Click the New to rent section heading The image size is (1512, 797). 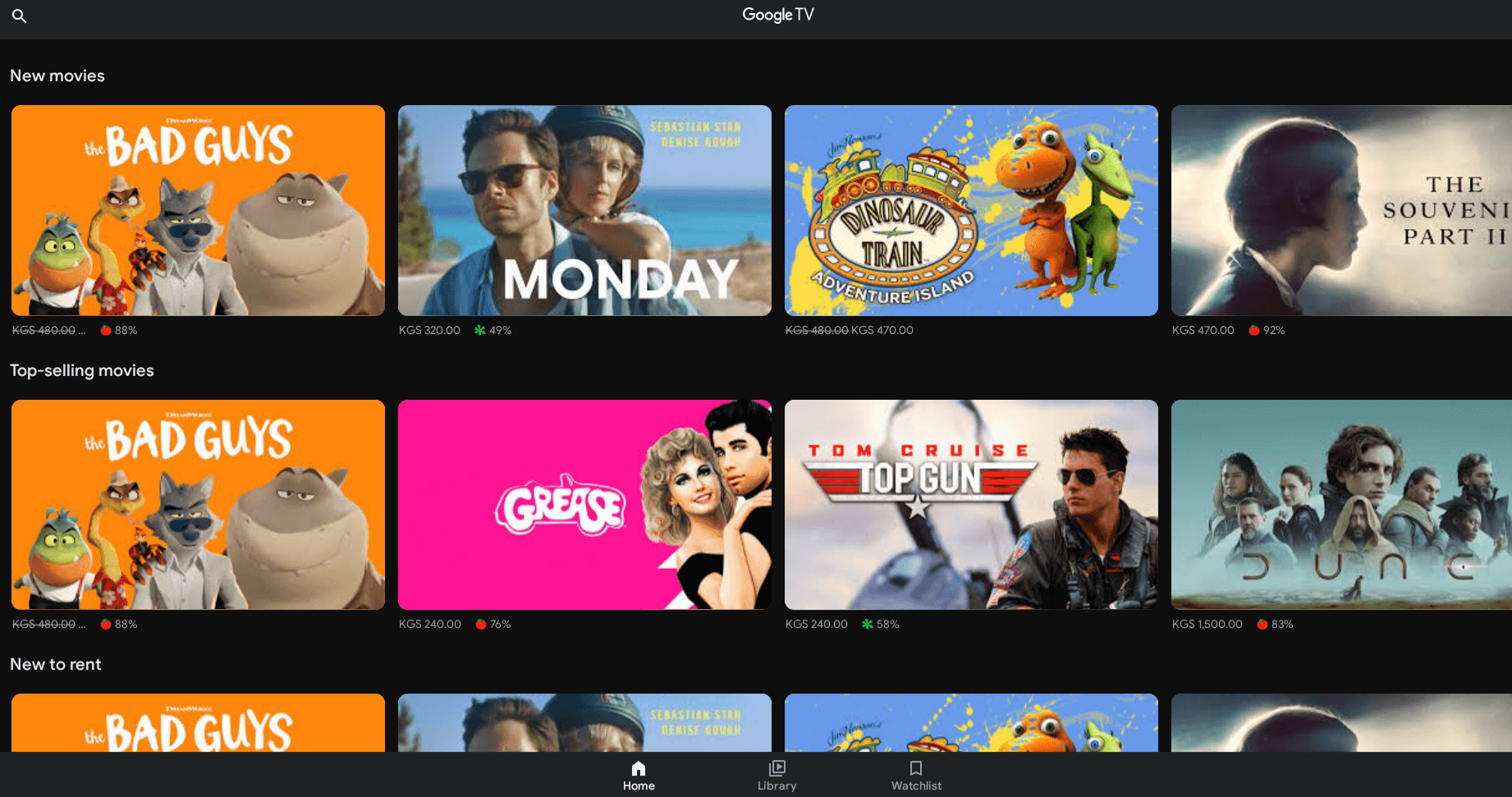(56, 664)
